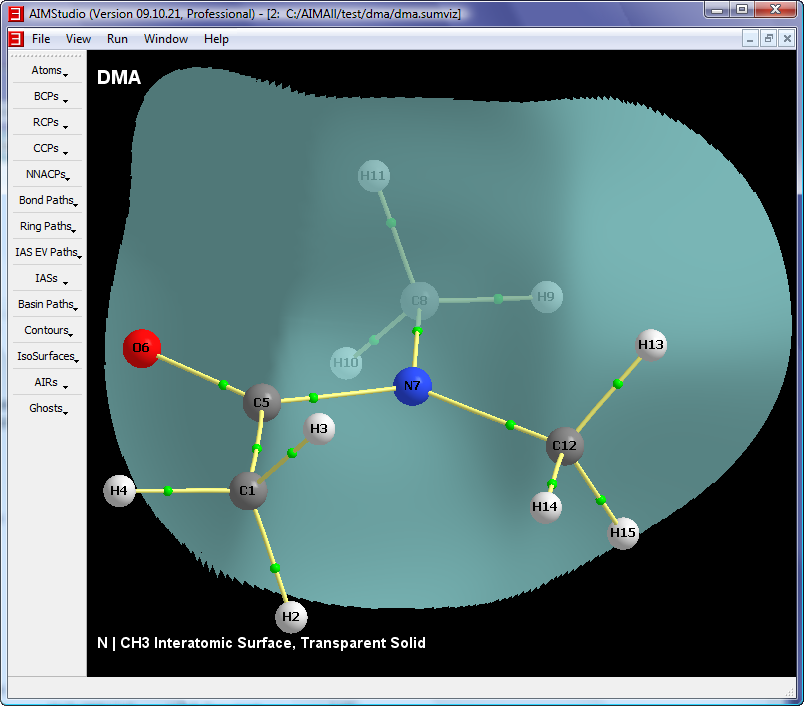The height and width of the screenshot is (706, 804).
Task: Select the H13 hydrogen atom
Action: (x=651, y=345)
